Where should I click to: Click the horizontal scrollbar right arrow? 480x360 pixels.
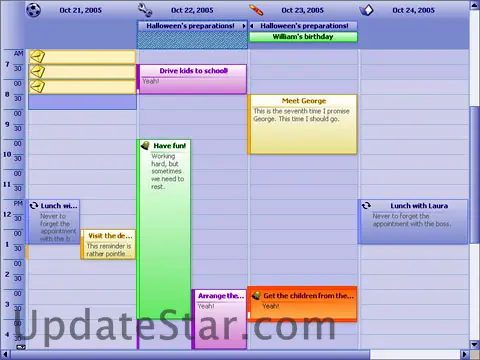click(465, 354)
